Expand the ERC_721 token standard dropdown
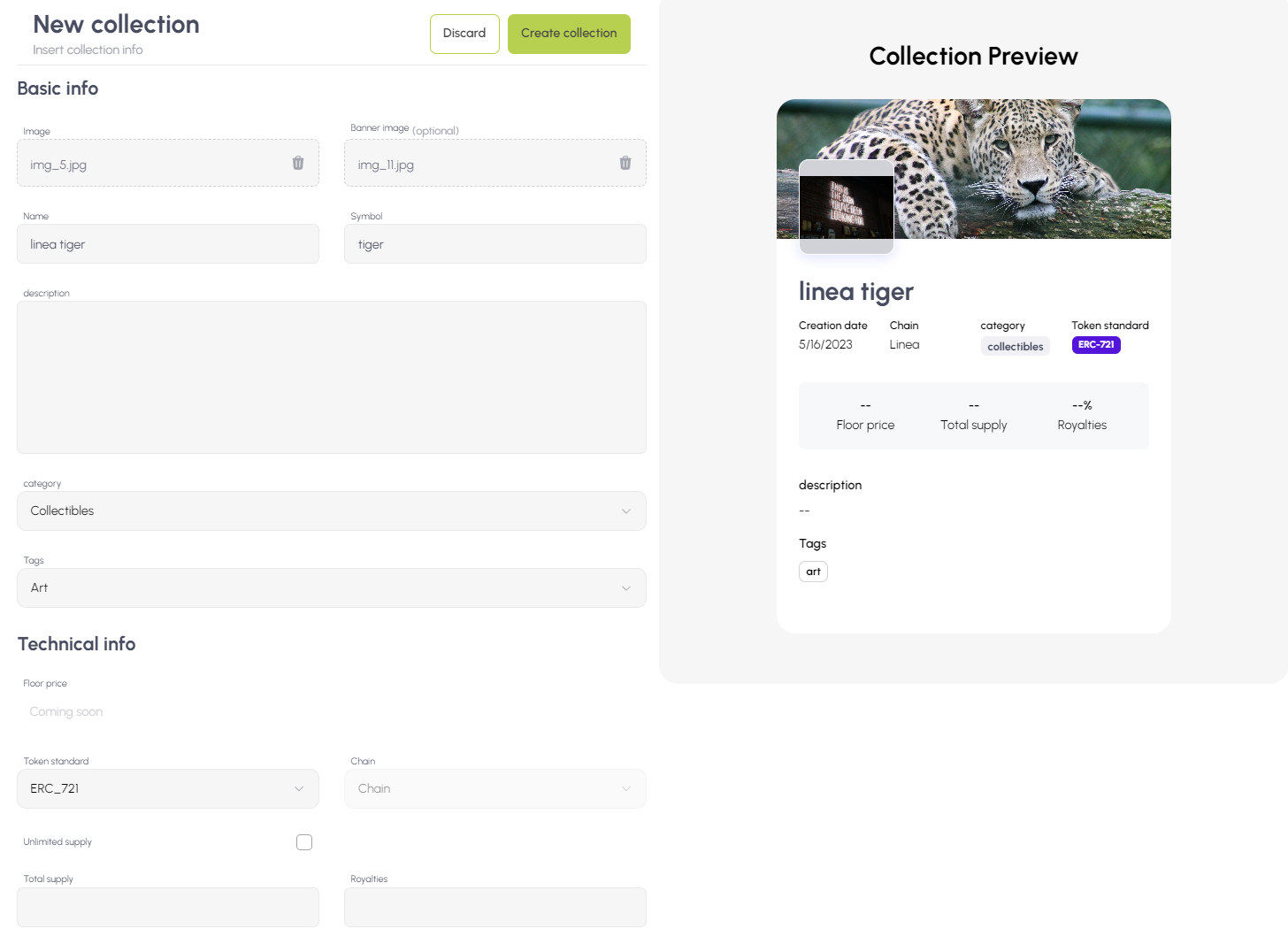This screenshot has height=952, width=1288. [x=168, y=788]
